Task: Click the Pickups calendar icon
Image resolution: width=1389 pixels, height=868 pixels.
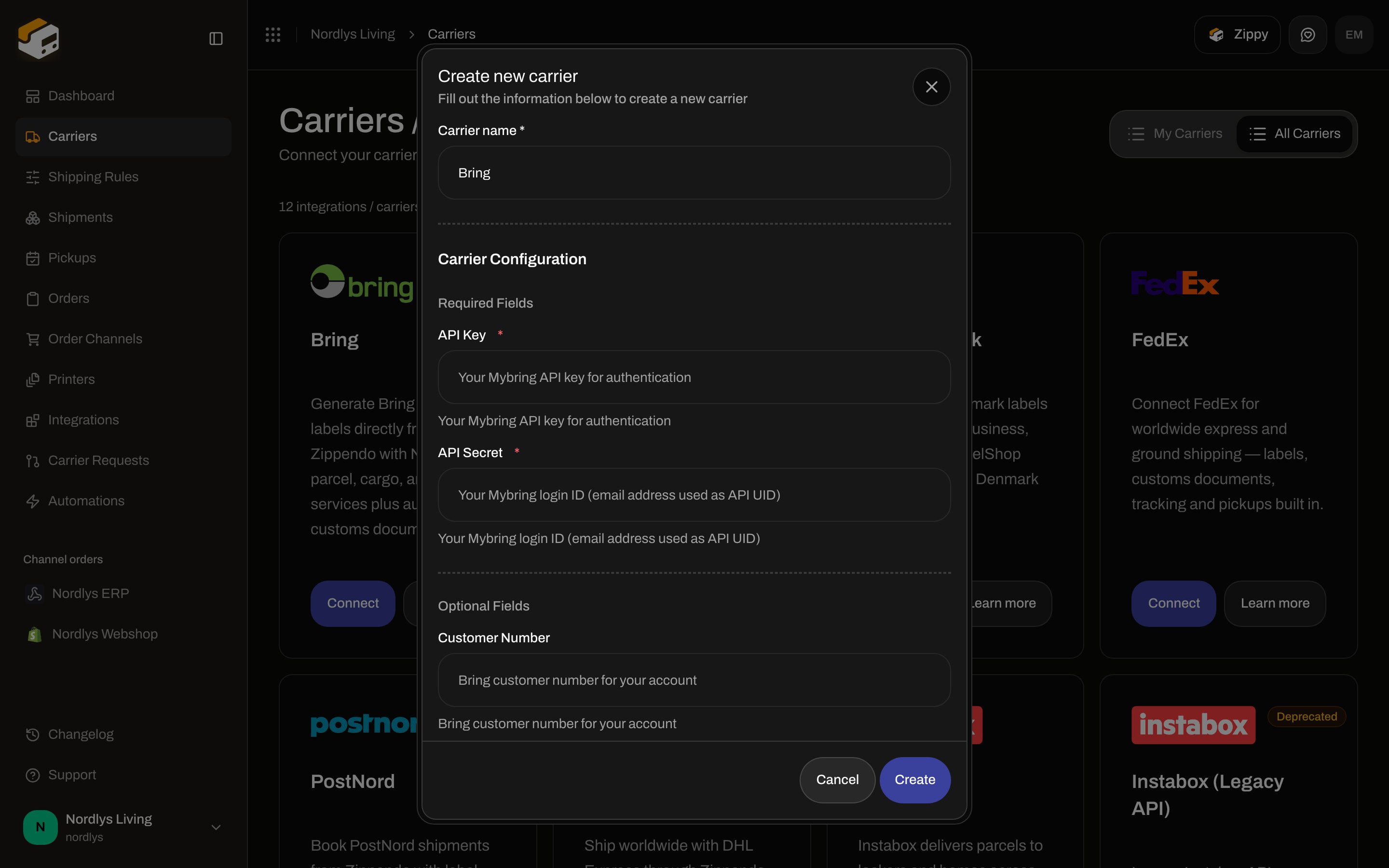Action: (33, 258)
